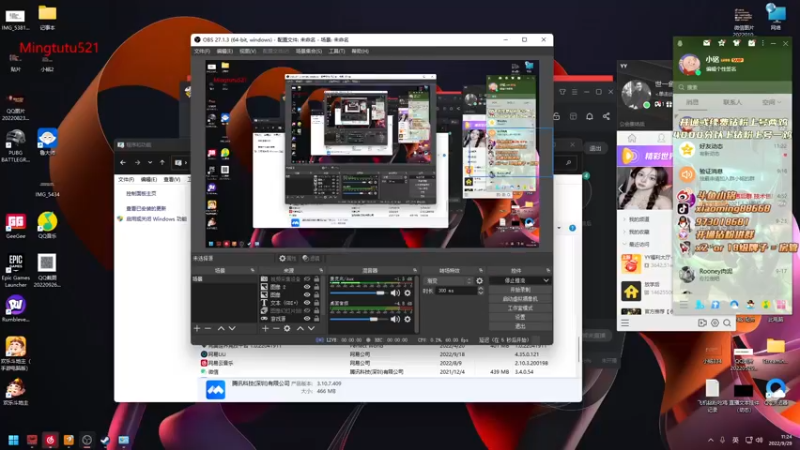Open settings gear of second mixer track
Viewport: 800px width, 450px height.
click(408, 319)
